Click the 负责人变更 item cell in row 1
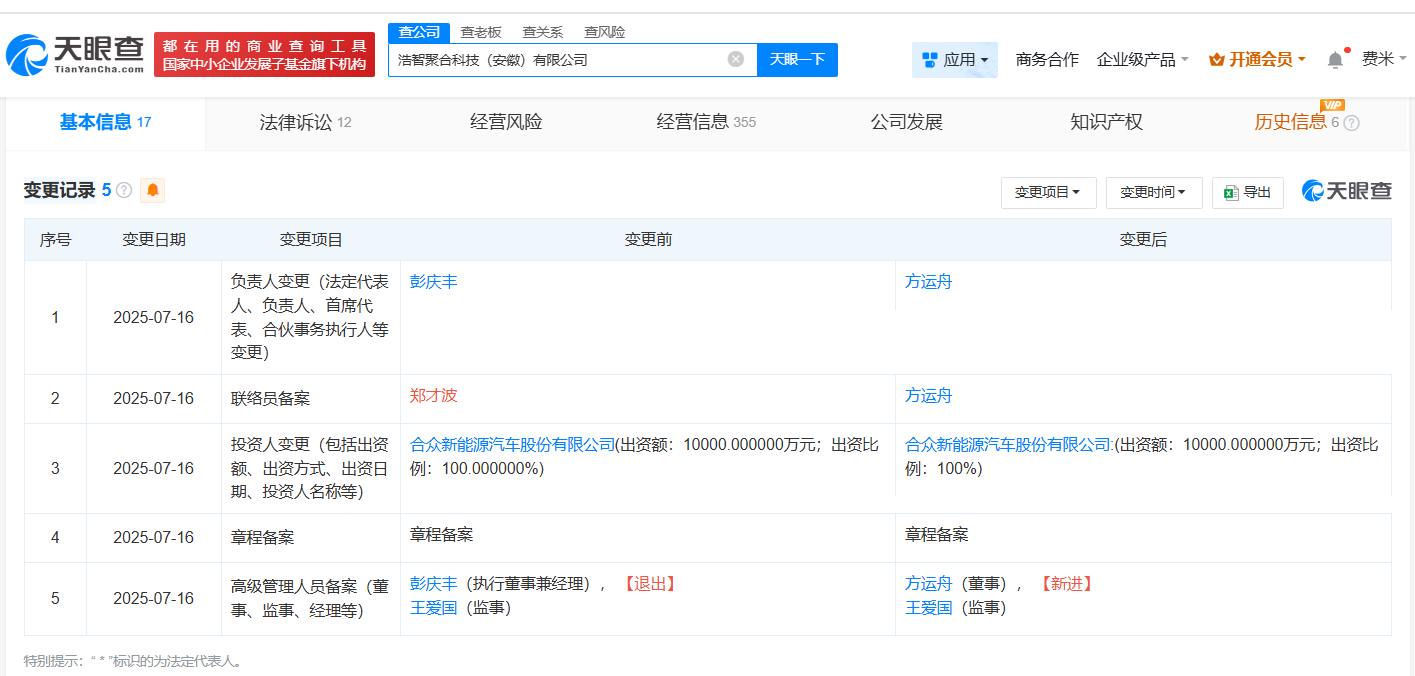 point(311,318)
